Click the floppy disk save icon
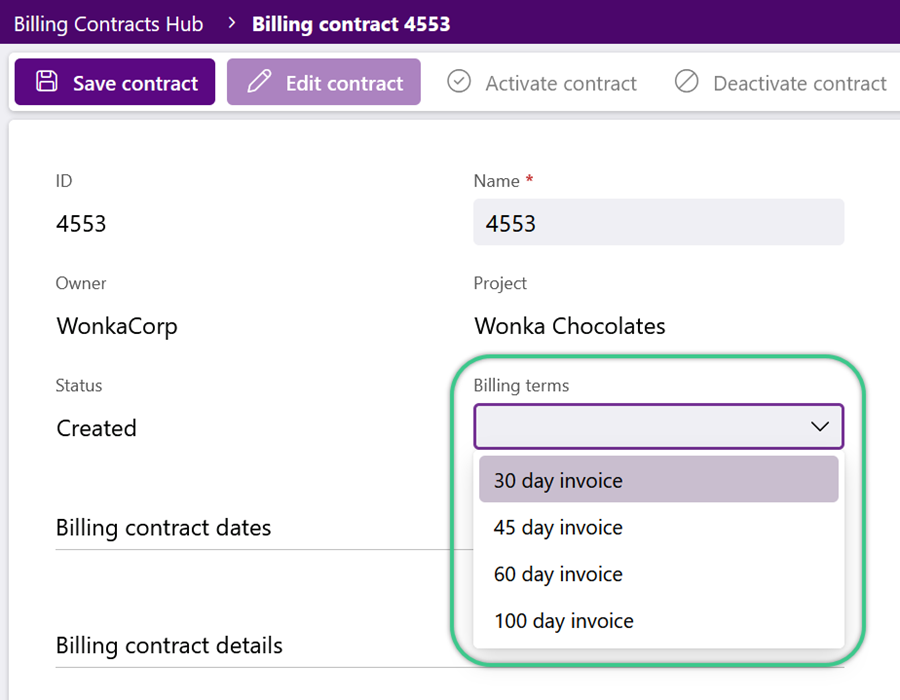Image resolution: width=900 pixels, height=700 pixels. click(46, 81)
